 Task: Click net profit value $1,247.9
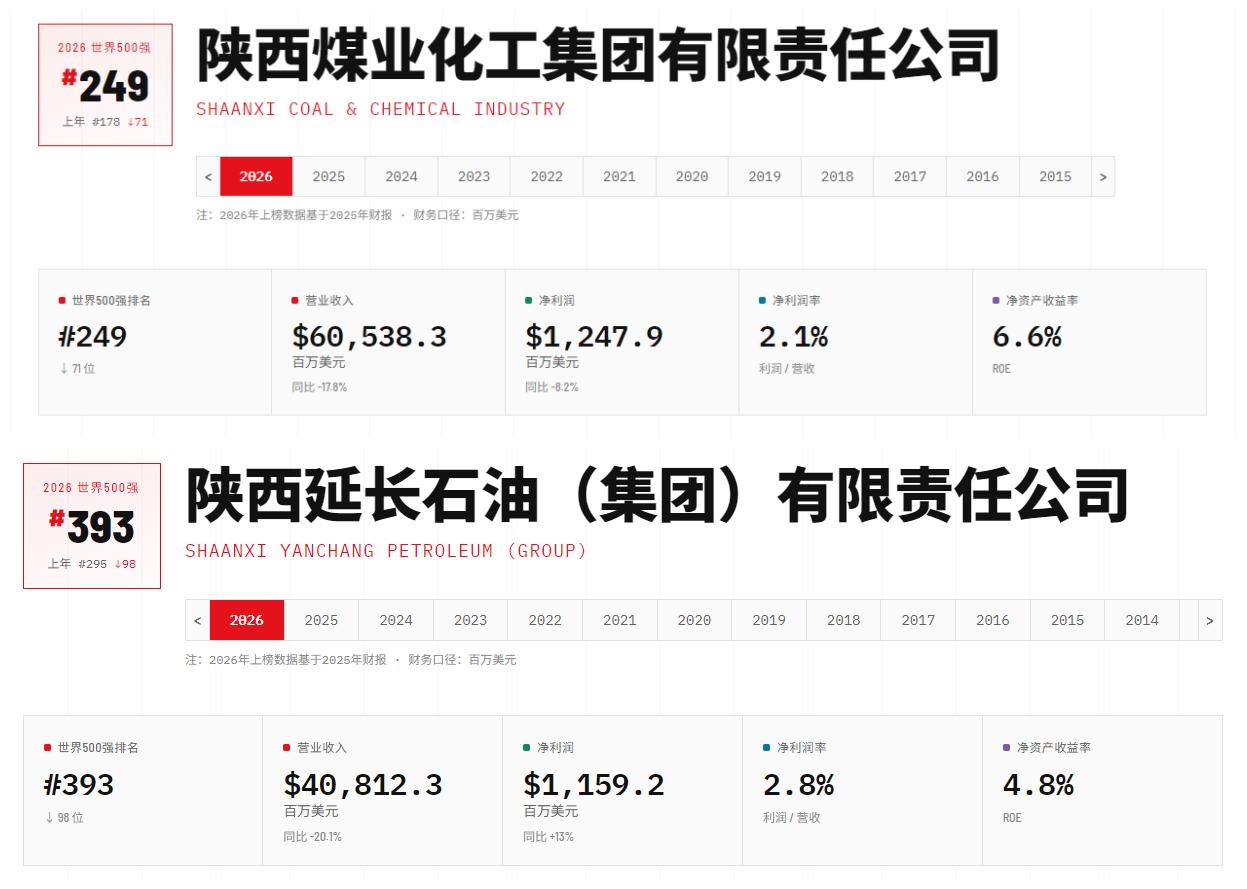pyautogui.click(x=594, y=336)
